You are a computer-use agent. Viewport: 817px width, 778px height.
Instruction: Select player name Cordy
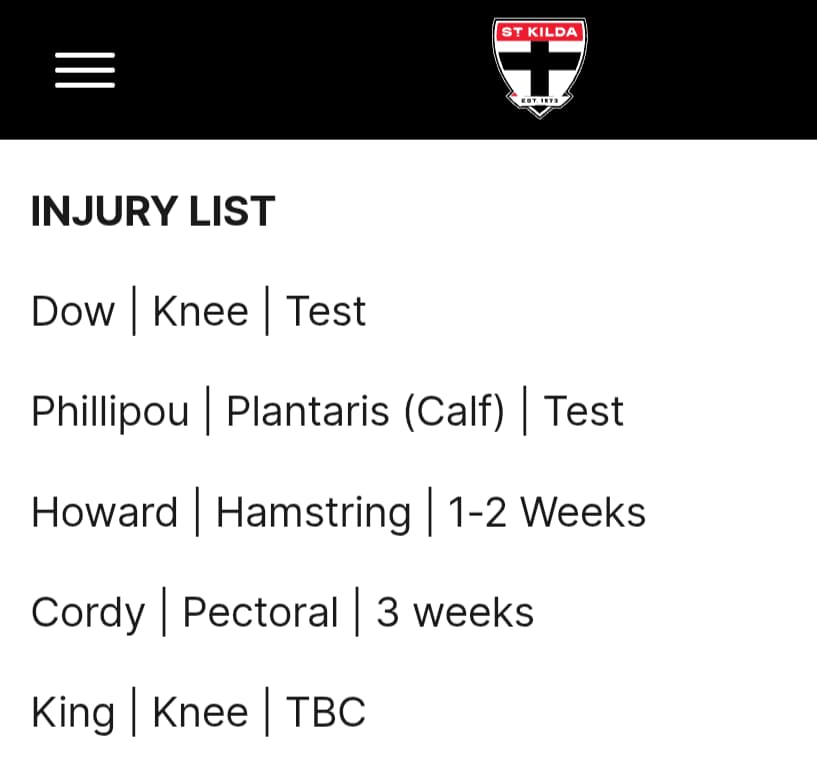(88, 613)
